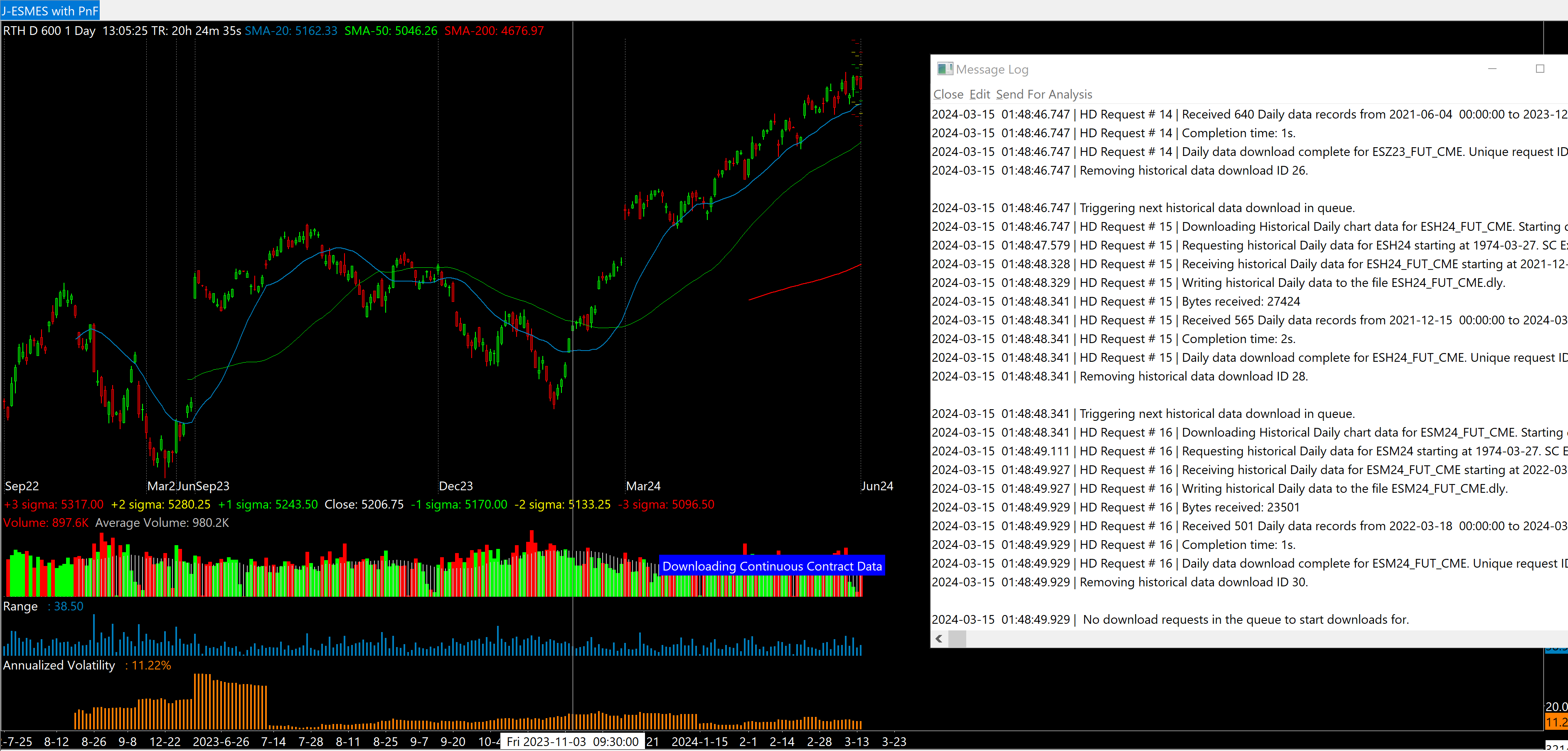This screenshot has height=751, width=1568.
Task: Click the +3 sigma value label
Action: click(54, 504)
